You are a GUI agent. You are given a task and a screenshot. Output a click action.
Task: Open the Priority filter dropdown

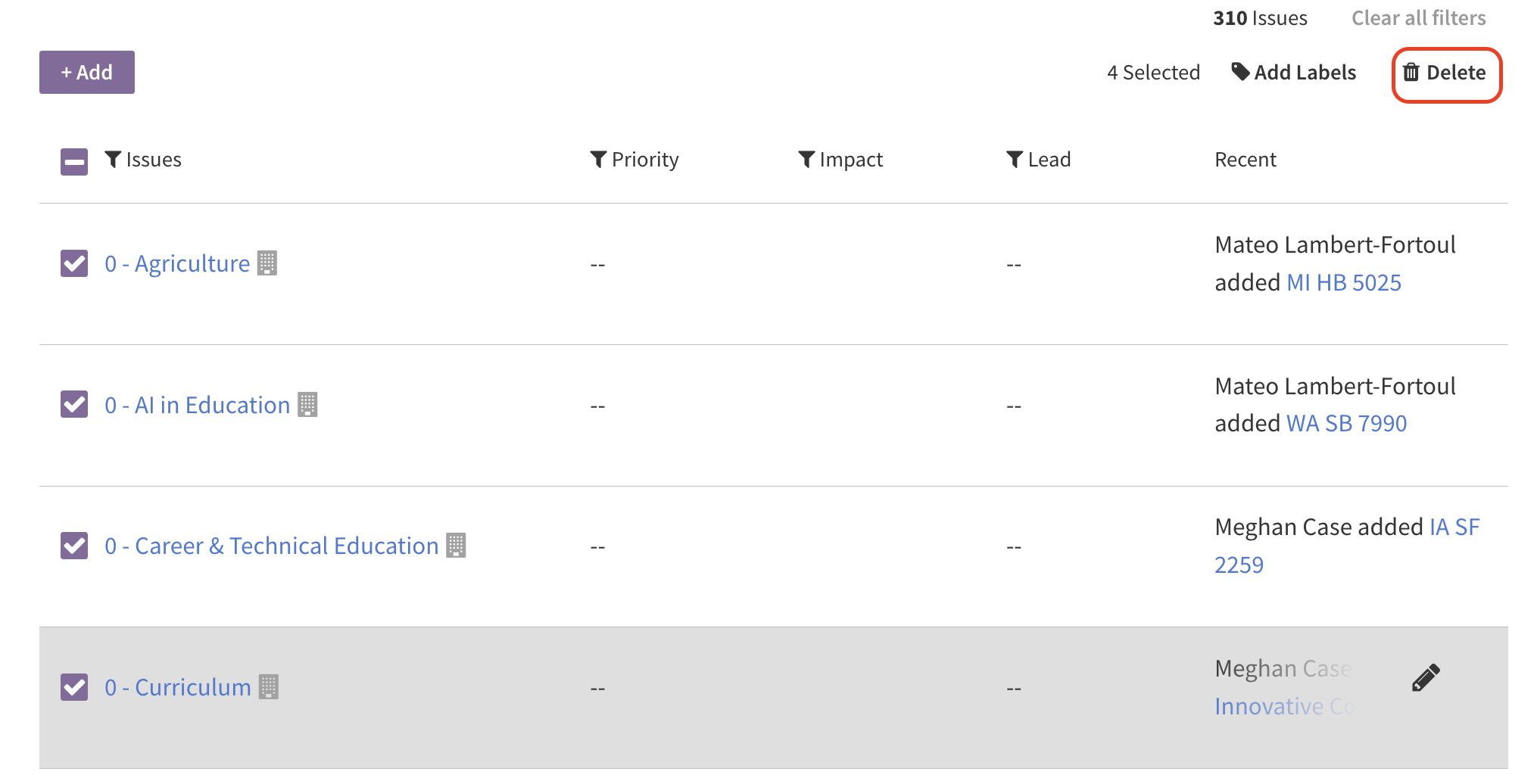click(634, 160)
